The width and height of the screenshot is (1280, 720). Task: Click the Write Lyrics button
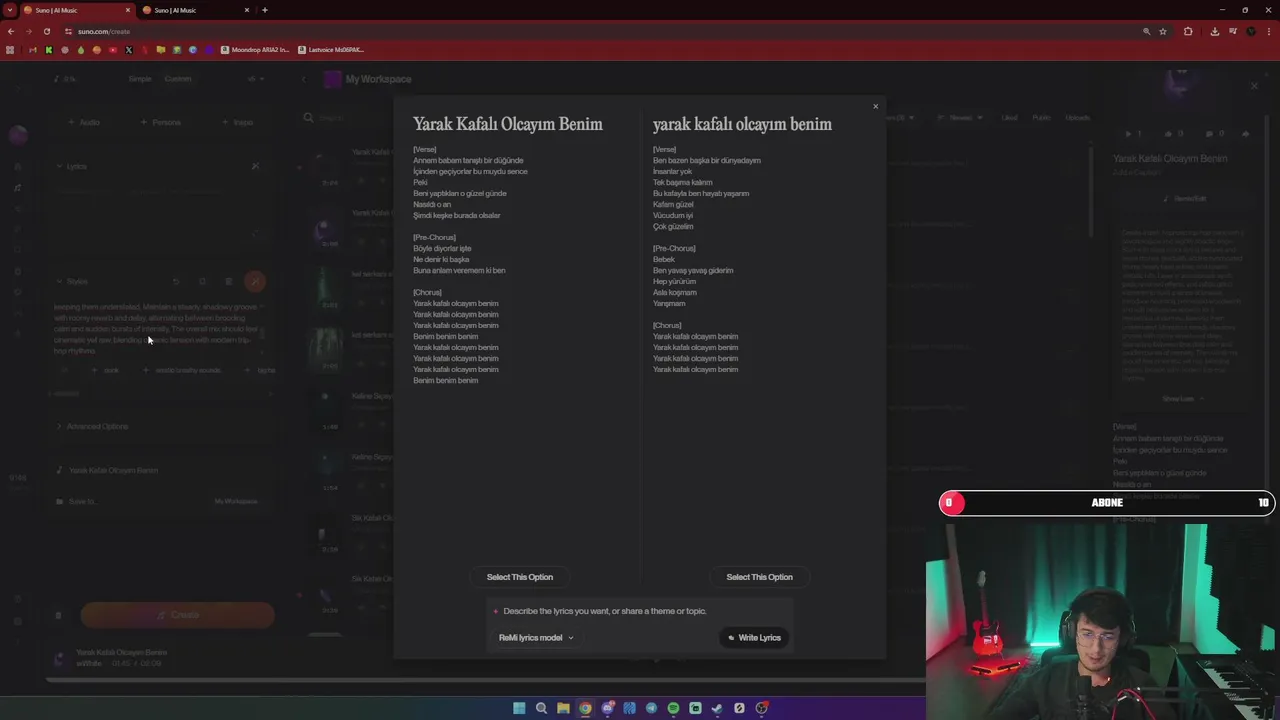[755, 637]
